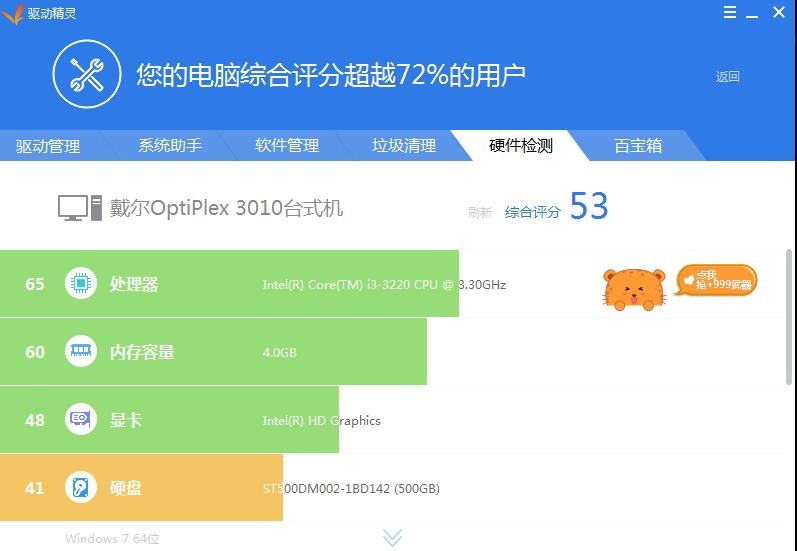Screen dimensions: 797x551
Task: Click the 4.0GB memory value
Action: 280,352
